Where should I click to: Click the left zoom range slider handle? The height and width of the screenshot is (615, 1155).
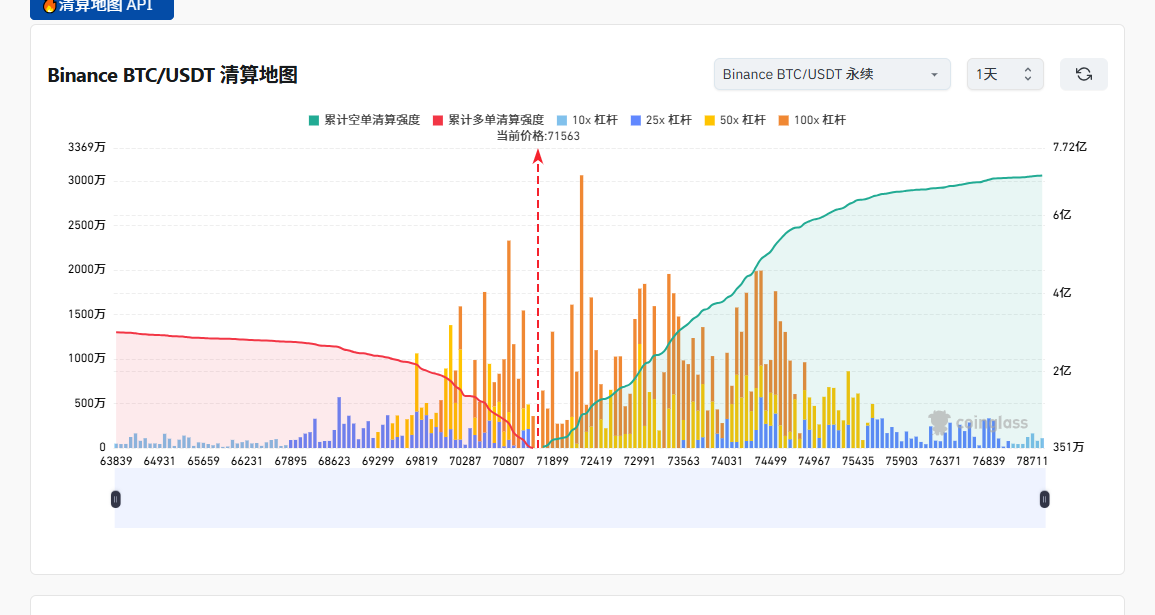[116, 499]
